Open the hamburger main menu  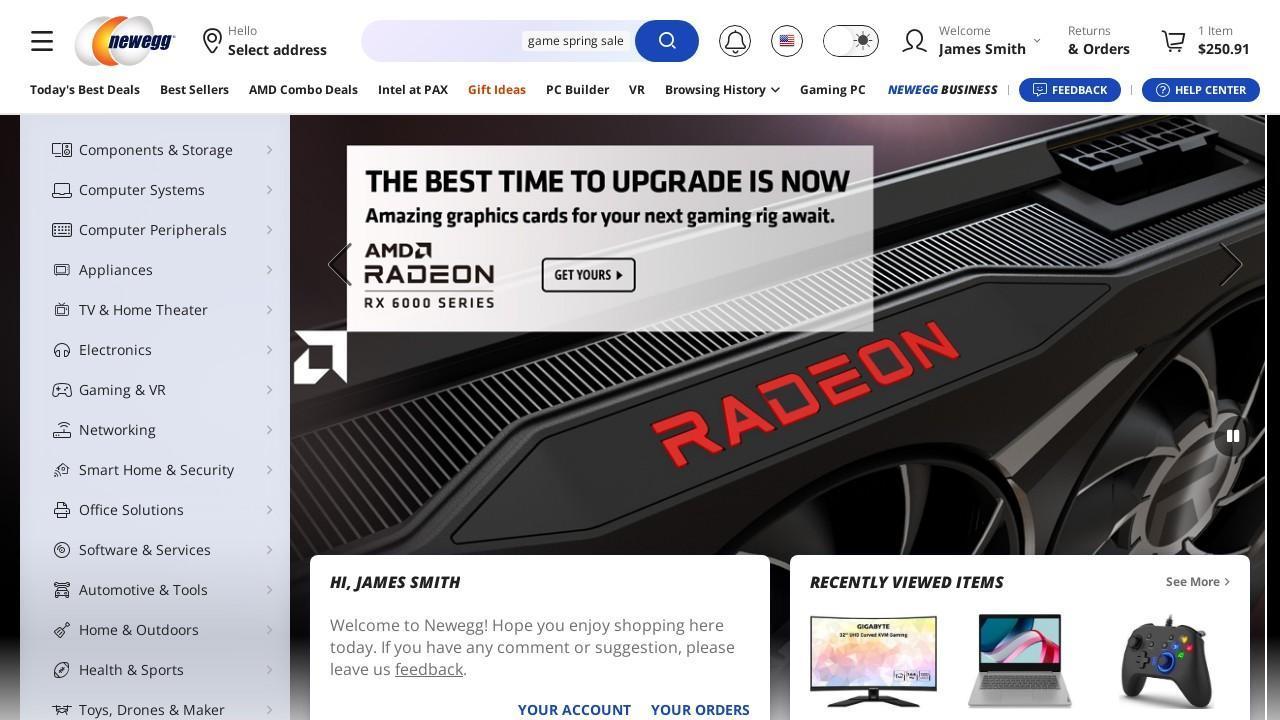point(42,41)
